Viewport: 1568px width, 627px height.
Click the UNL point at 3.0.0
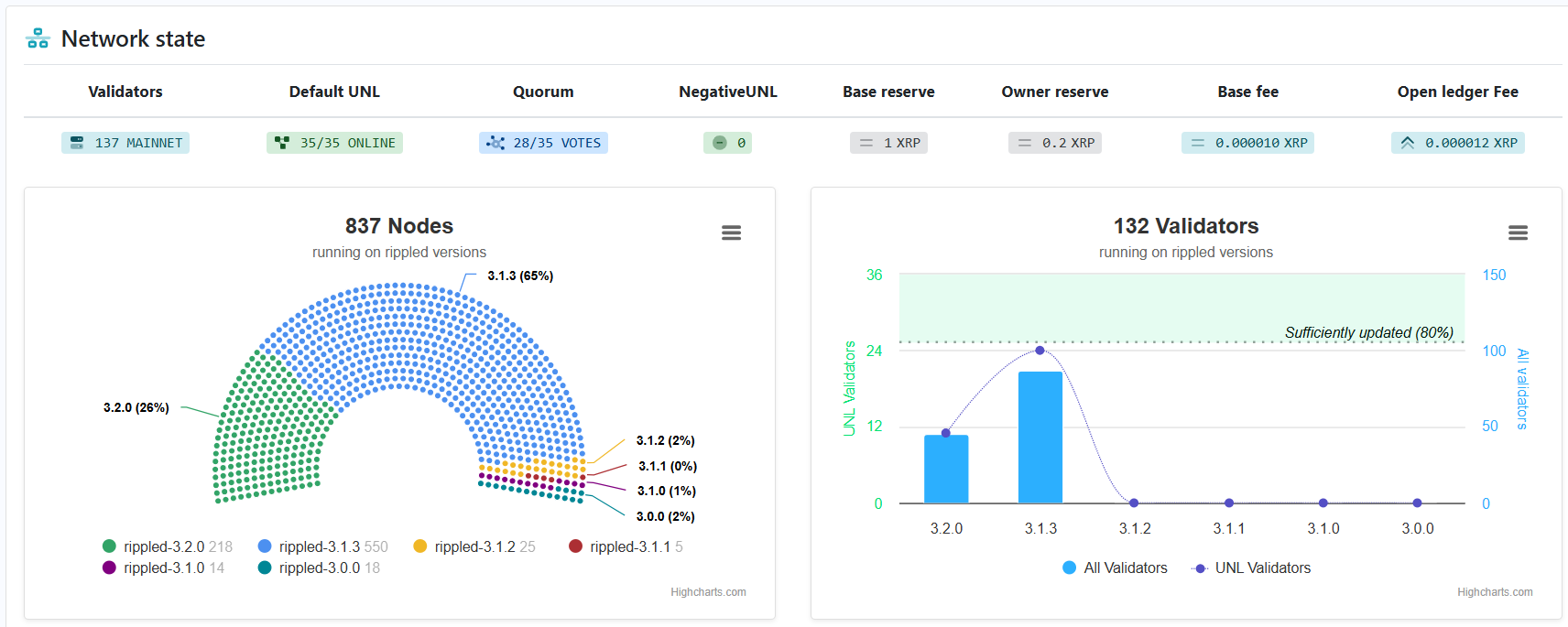pyautogui.click(x=1417, y=503)
